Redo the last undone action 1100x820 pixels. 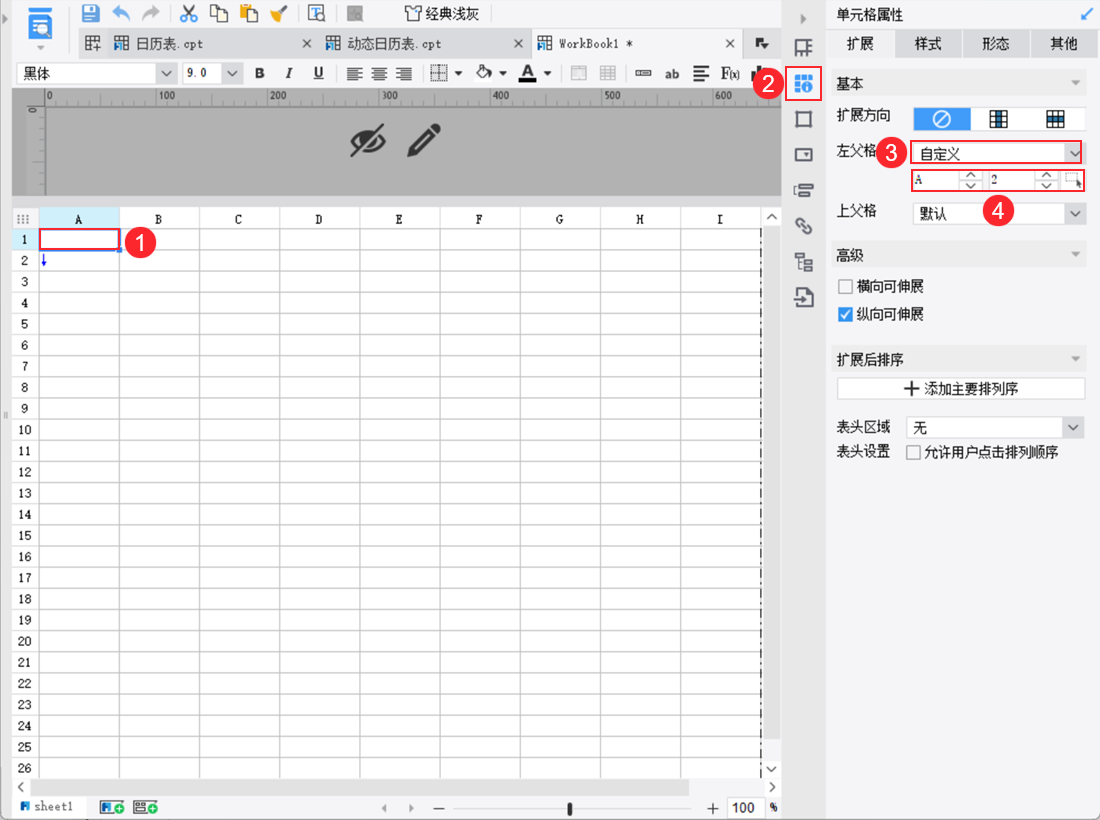click(x=150, y=13)
